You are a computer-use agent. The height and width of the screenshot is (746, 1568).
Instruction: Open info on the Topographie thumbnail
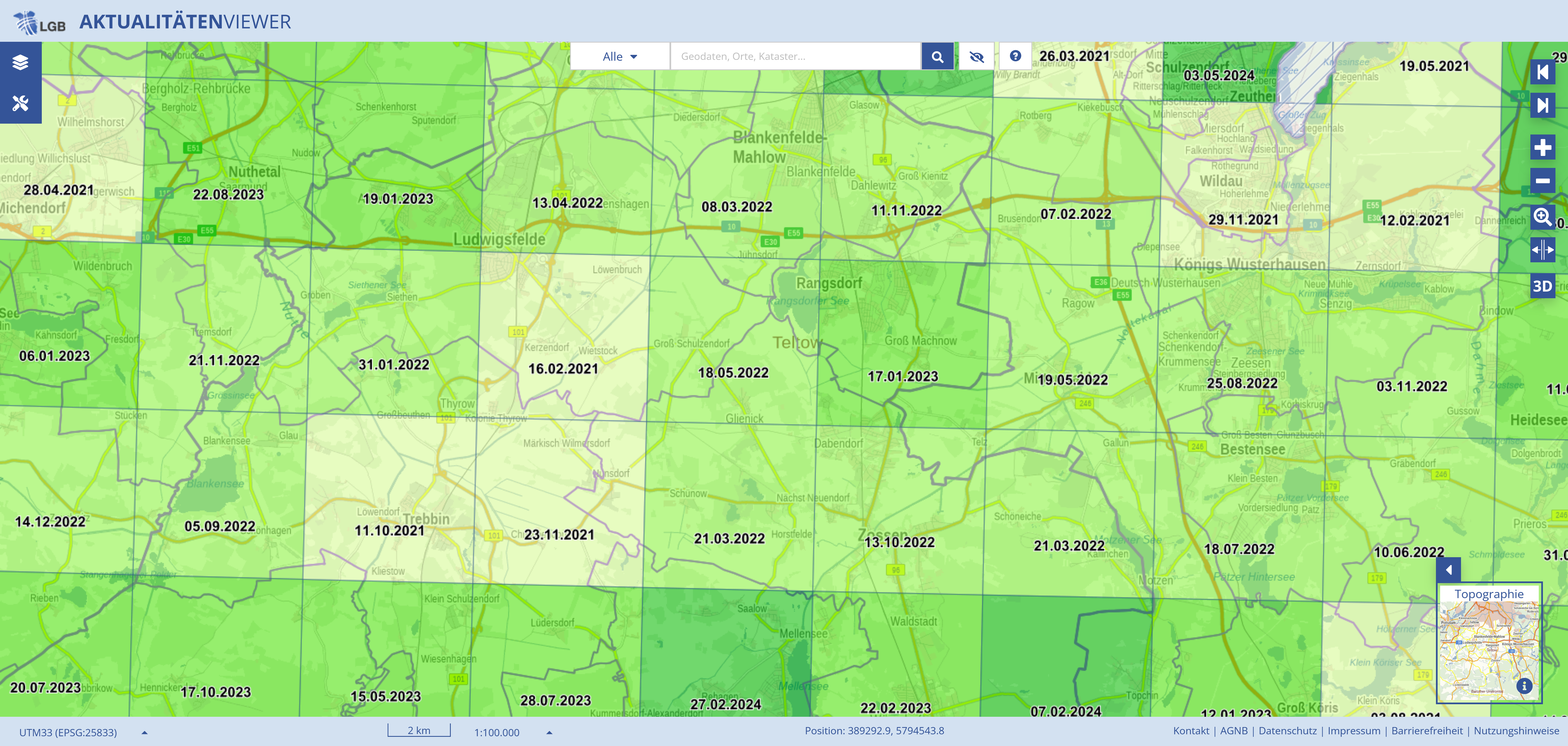tap(1524, 686)
